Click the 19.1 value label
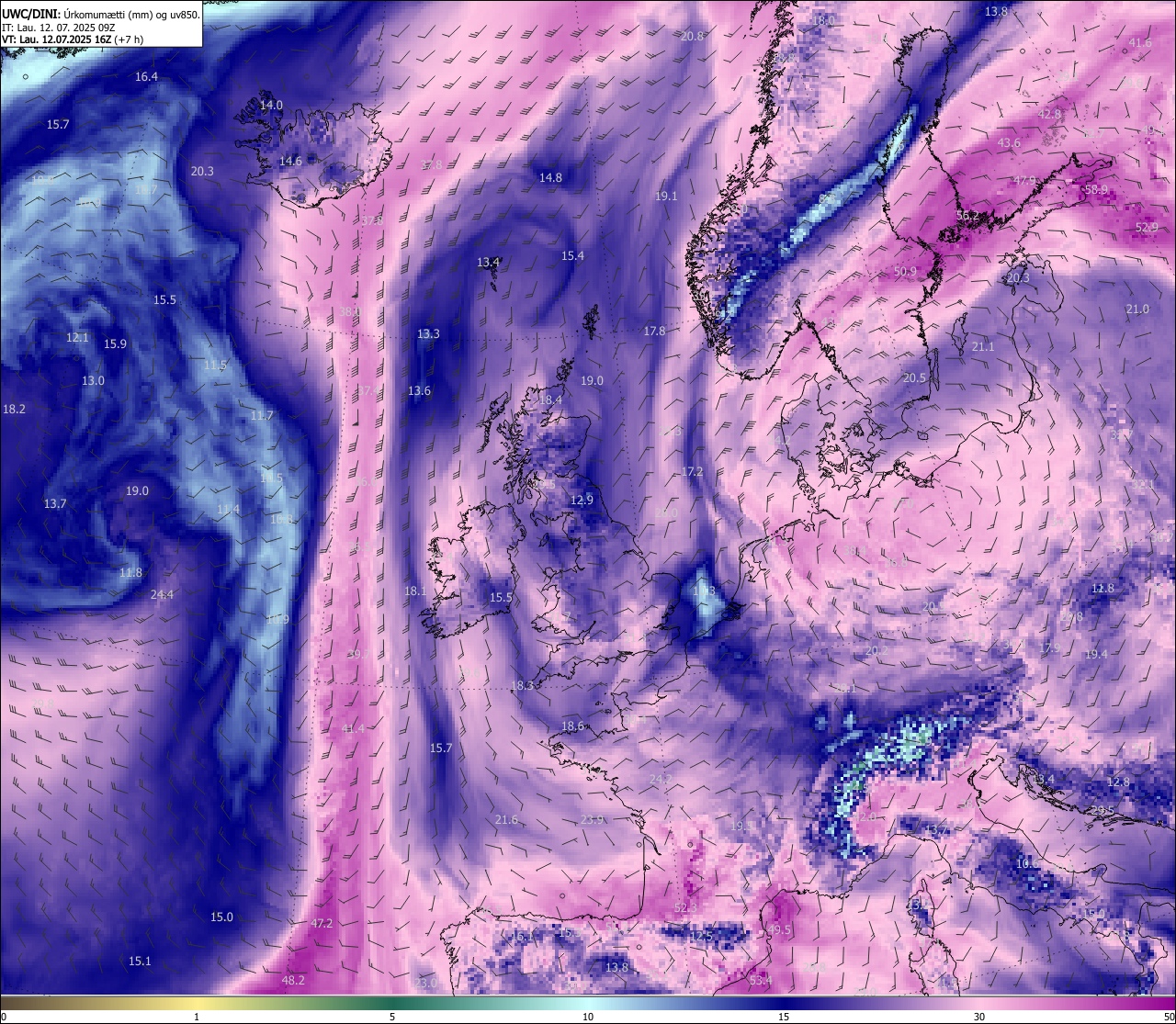 tap(666, 197)
